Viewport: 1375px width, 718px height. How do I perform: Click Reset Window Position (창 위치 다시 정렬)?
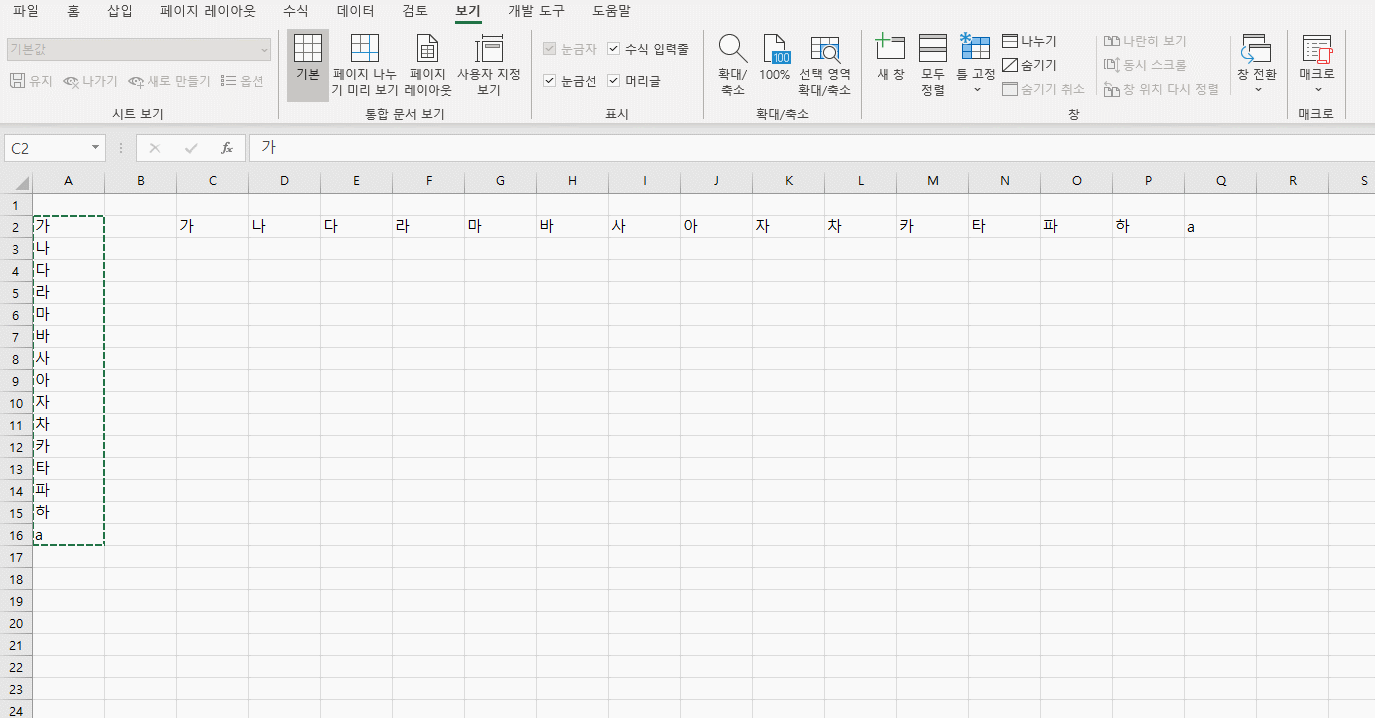(1161, 89)
